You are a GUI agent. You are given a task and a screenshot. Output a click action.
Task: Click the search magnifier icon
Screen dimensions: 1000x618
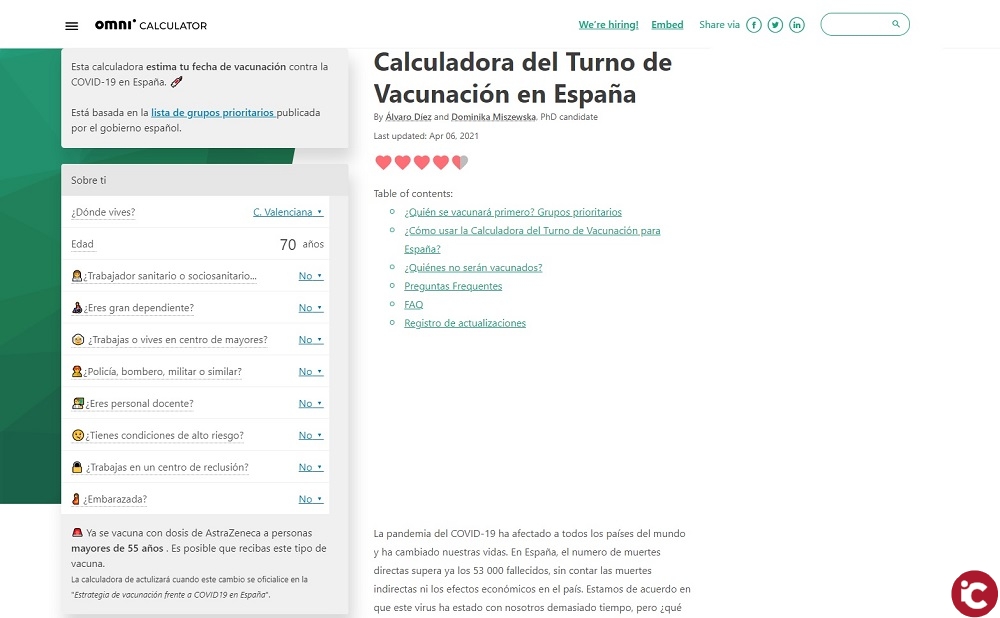tap(896, 24)
